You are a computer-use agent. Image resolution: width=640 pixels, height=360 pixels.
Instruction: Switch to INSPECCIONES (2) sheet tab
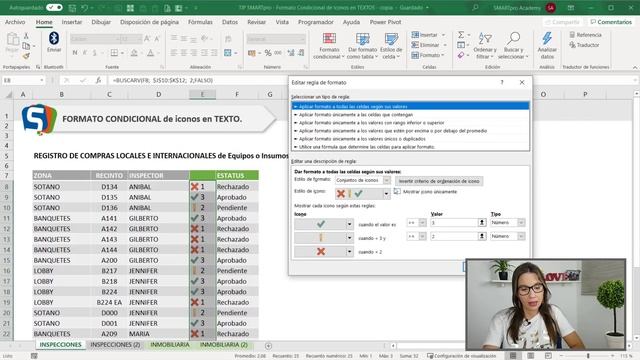[115, 345]
